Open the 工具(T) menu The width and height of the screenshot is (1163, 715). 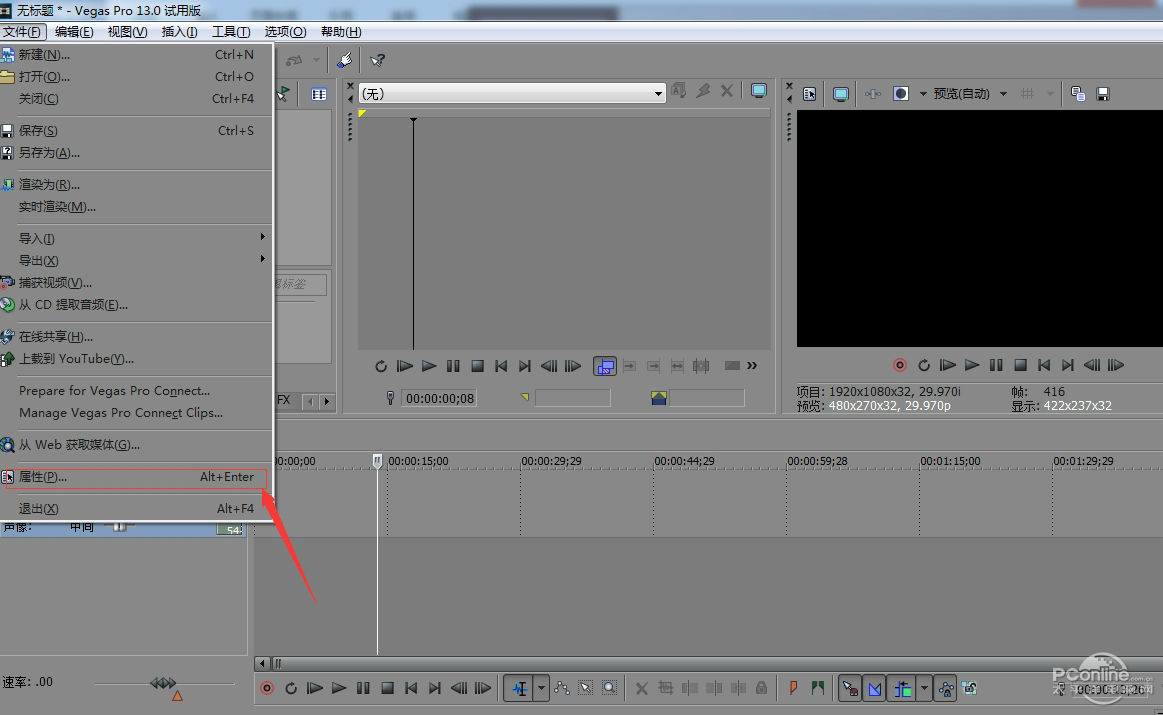[231, 31]
